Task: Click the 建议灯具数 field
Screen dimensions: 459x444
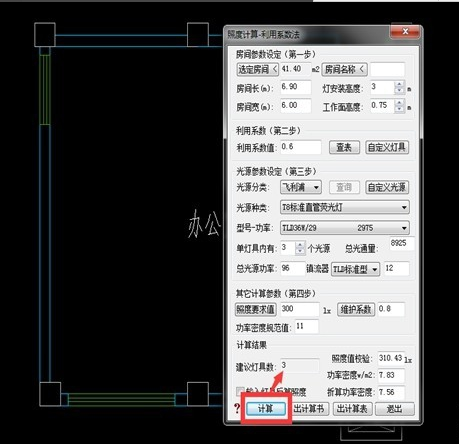Action: click(300, 366)
